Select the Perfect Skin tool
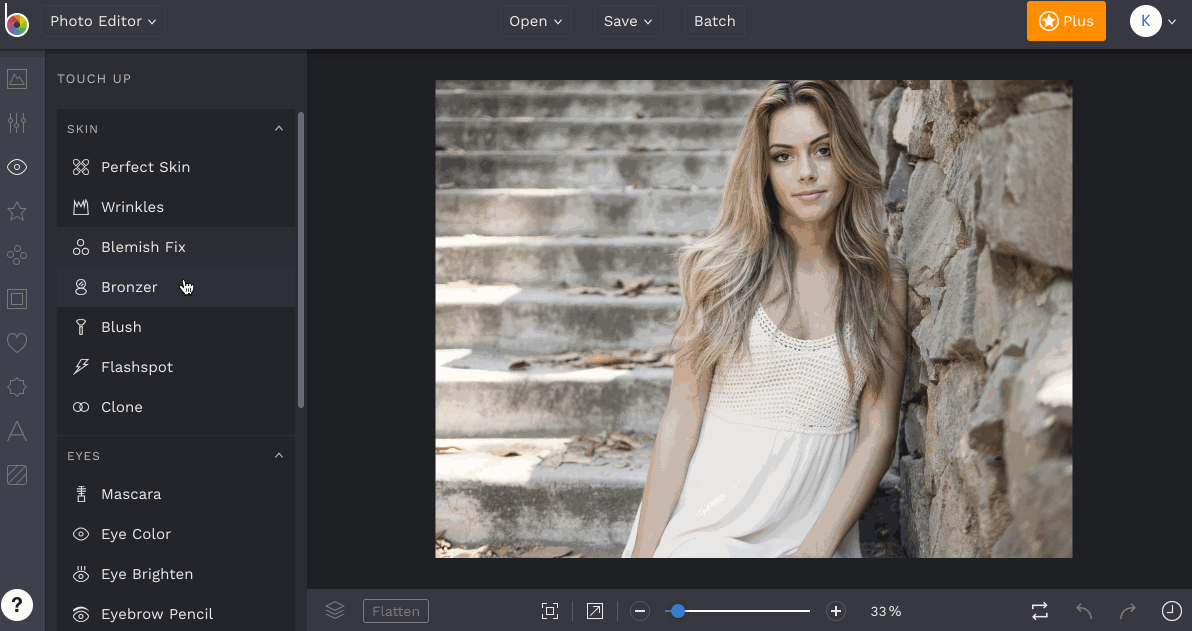Image resolution: width=1192 pixels, height=631 pixels. click(x=176, y=167)
